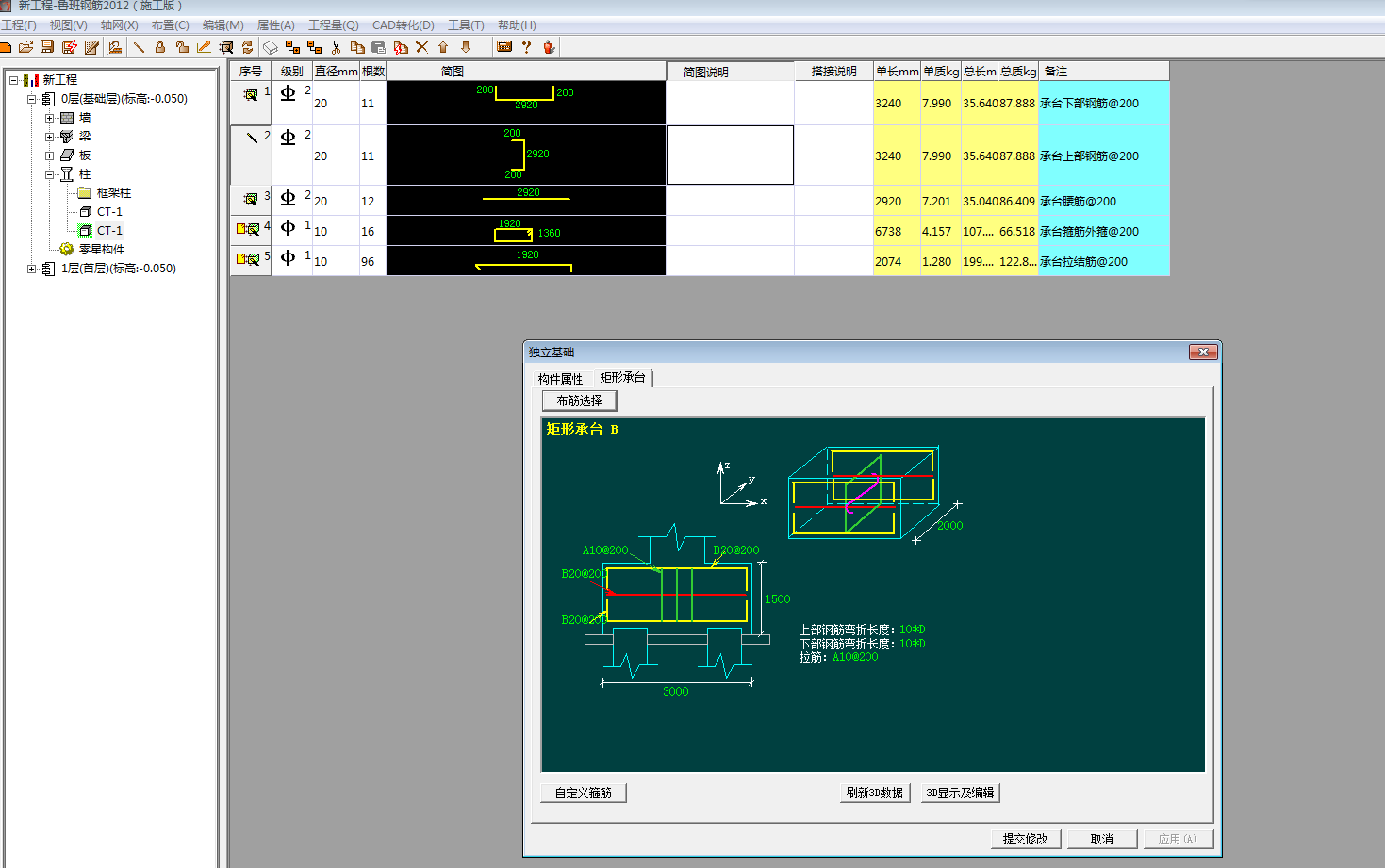Click the scissors cut icon

(336, 47)
